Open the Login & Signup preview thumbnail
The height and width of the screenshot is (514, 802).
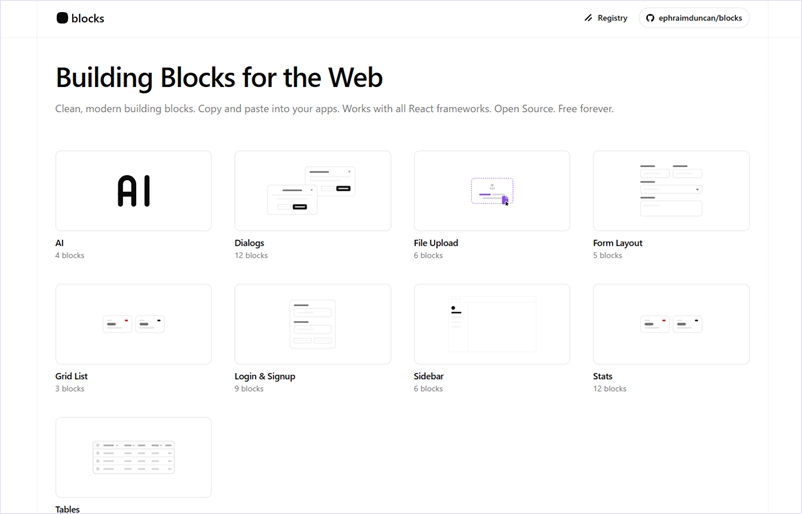(312, 324)
